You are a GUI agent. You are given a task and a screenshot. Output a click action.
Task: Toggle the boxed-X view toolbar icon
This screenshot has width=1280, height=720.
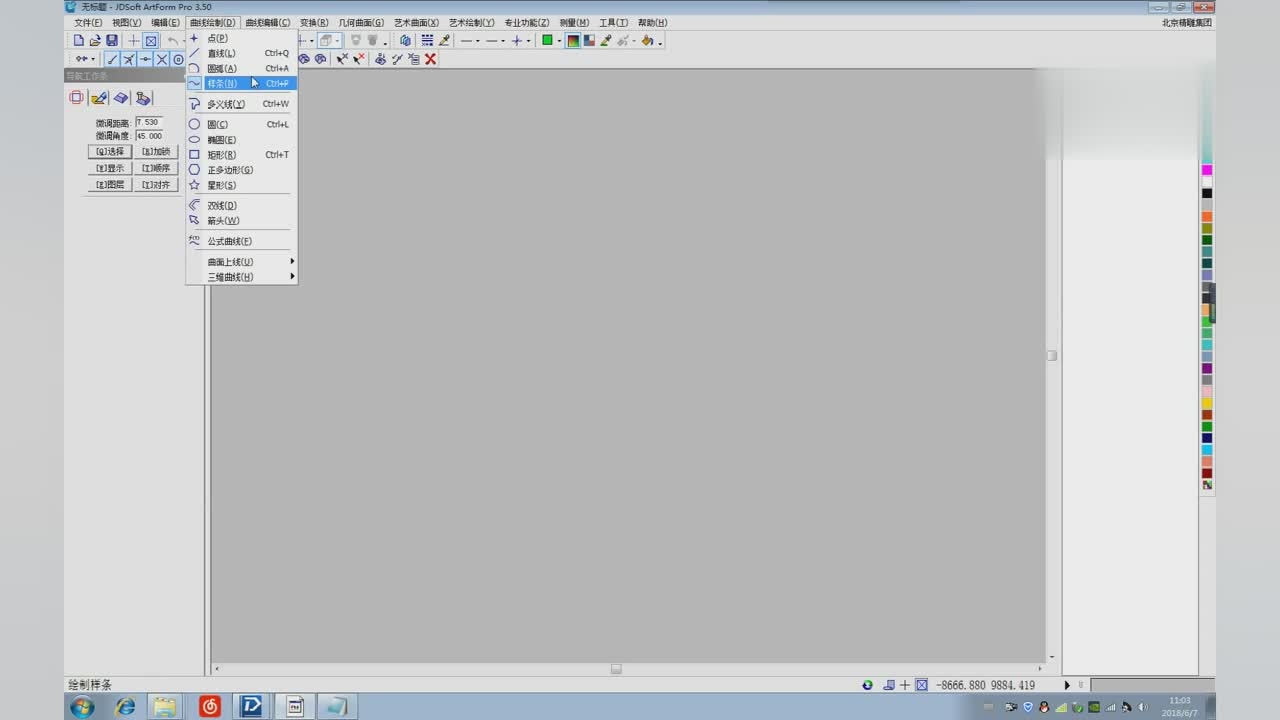tap(150, 41)
